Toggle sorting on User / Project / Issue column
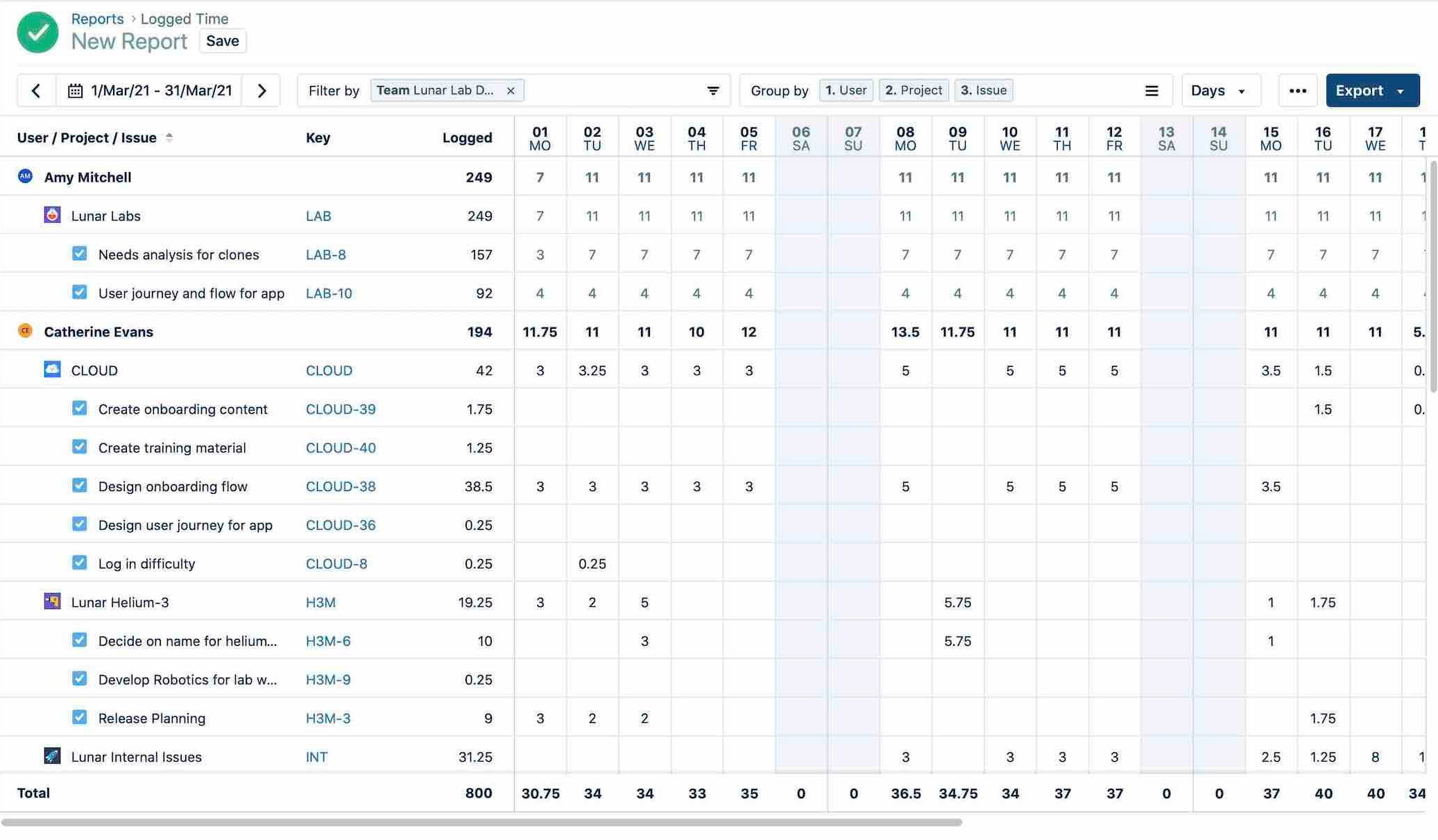1438x840 pixels. (x=169, y=137)
